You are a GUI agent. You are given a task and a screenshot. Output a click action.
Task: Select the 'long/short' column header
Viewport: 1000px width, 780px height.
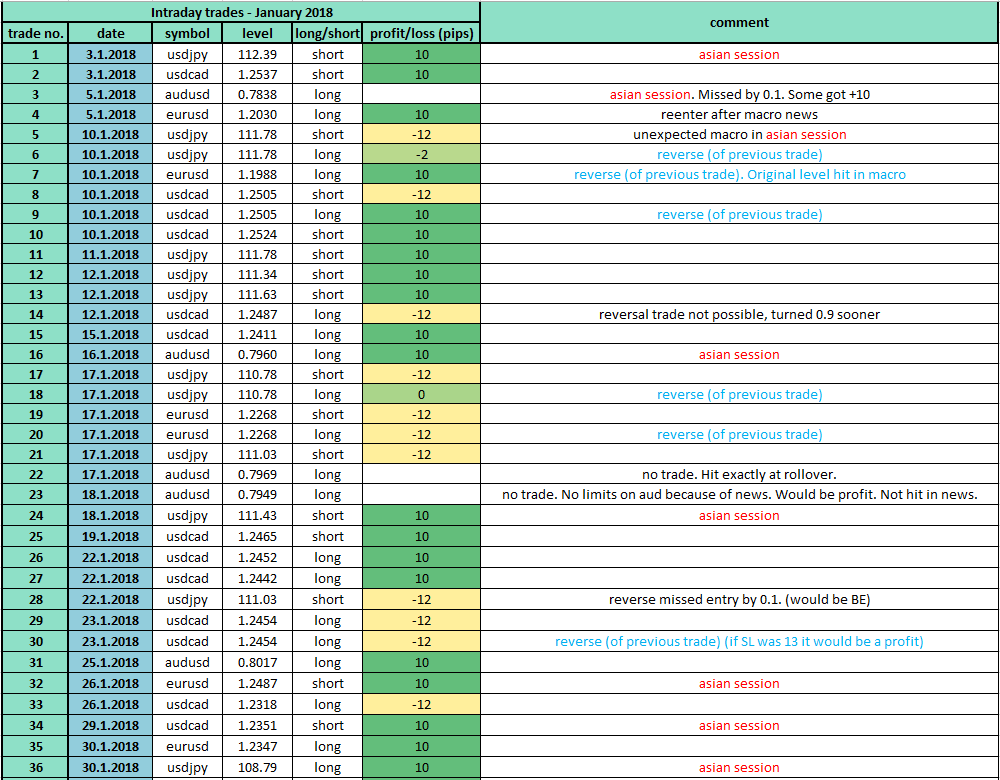point(327,33)
